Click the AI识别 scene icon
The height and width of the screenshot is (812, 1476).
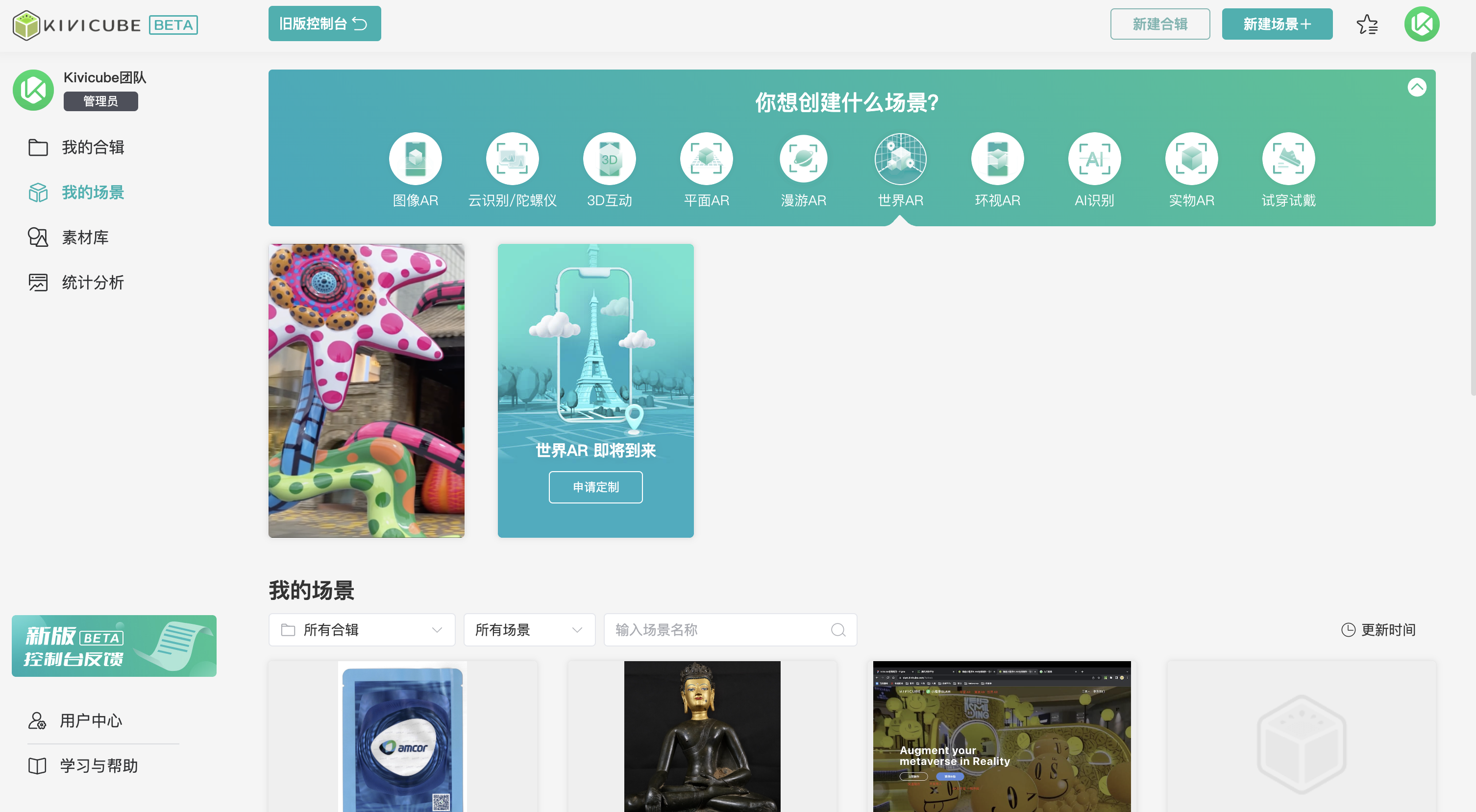point(1094,159)
